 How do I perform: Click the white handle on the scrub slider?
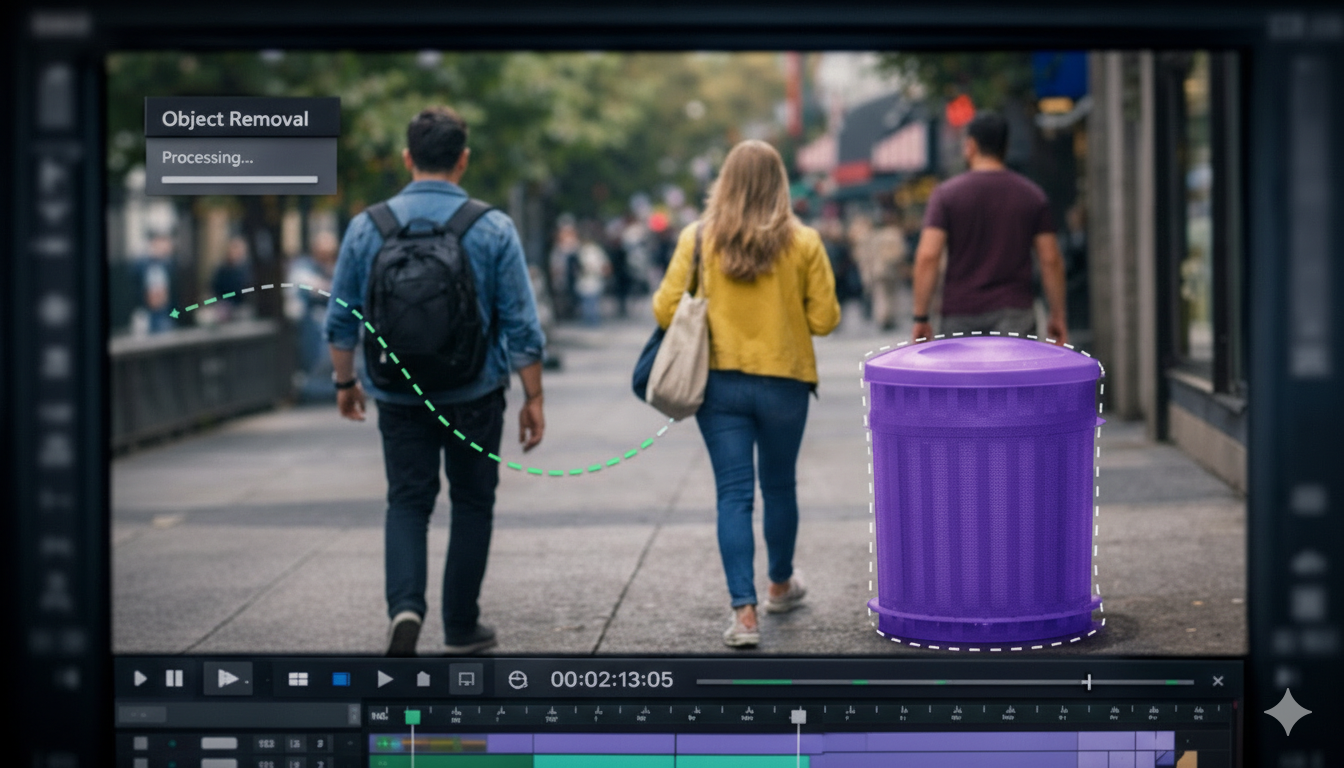[x=1088, y=682]
